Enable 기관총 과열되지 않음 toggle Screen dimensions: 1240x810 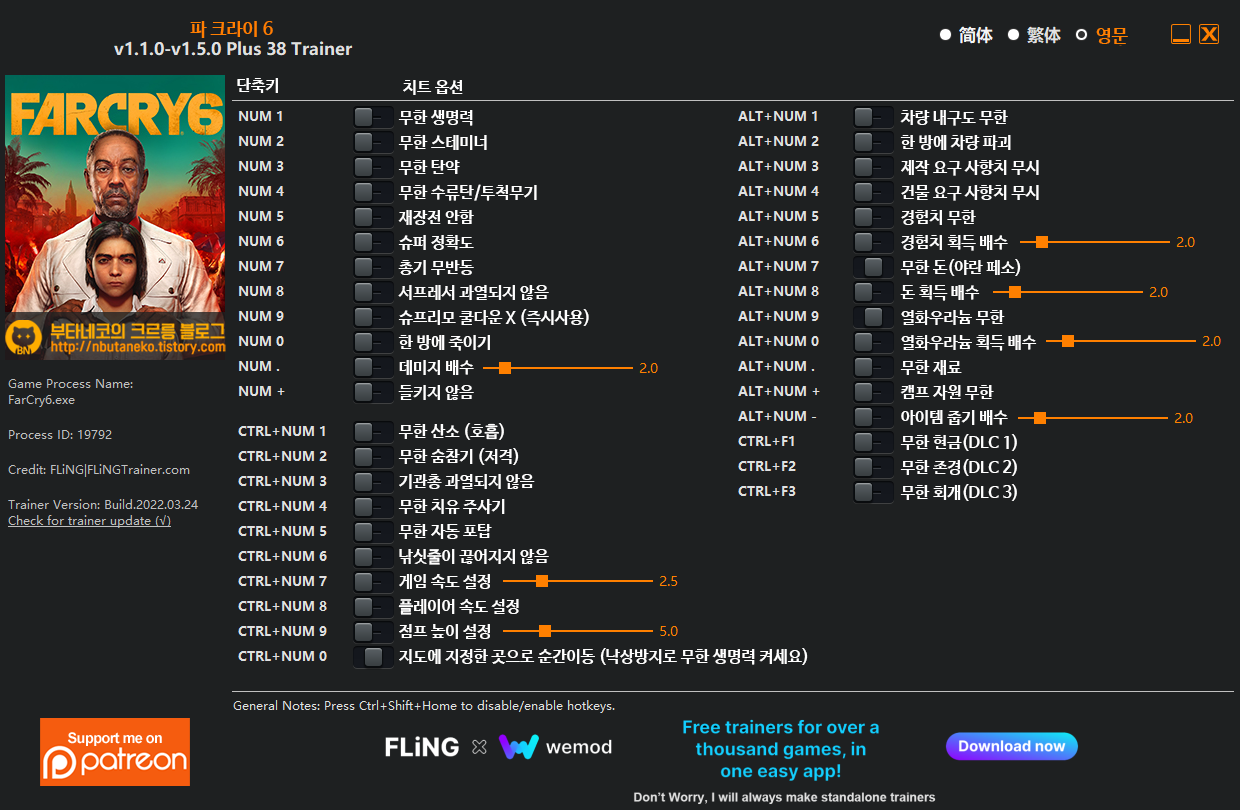[x=374, y=482]
